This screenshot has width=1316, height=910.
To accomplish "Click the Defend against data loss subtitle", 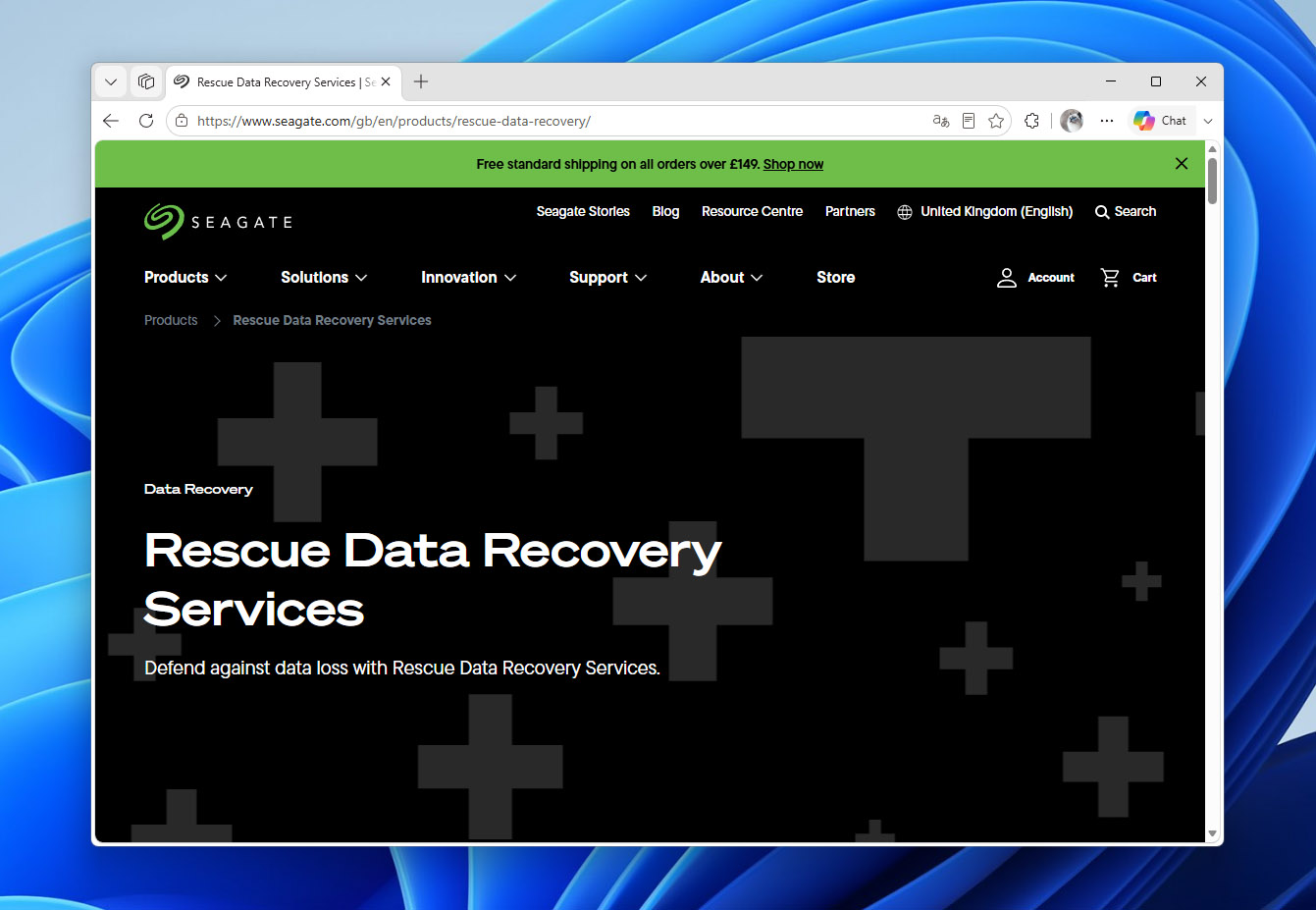I will point(402,668).
